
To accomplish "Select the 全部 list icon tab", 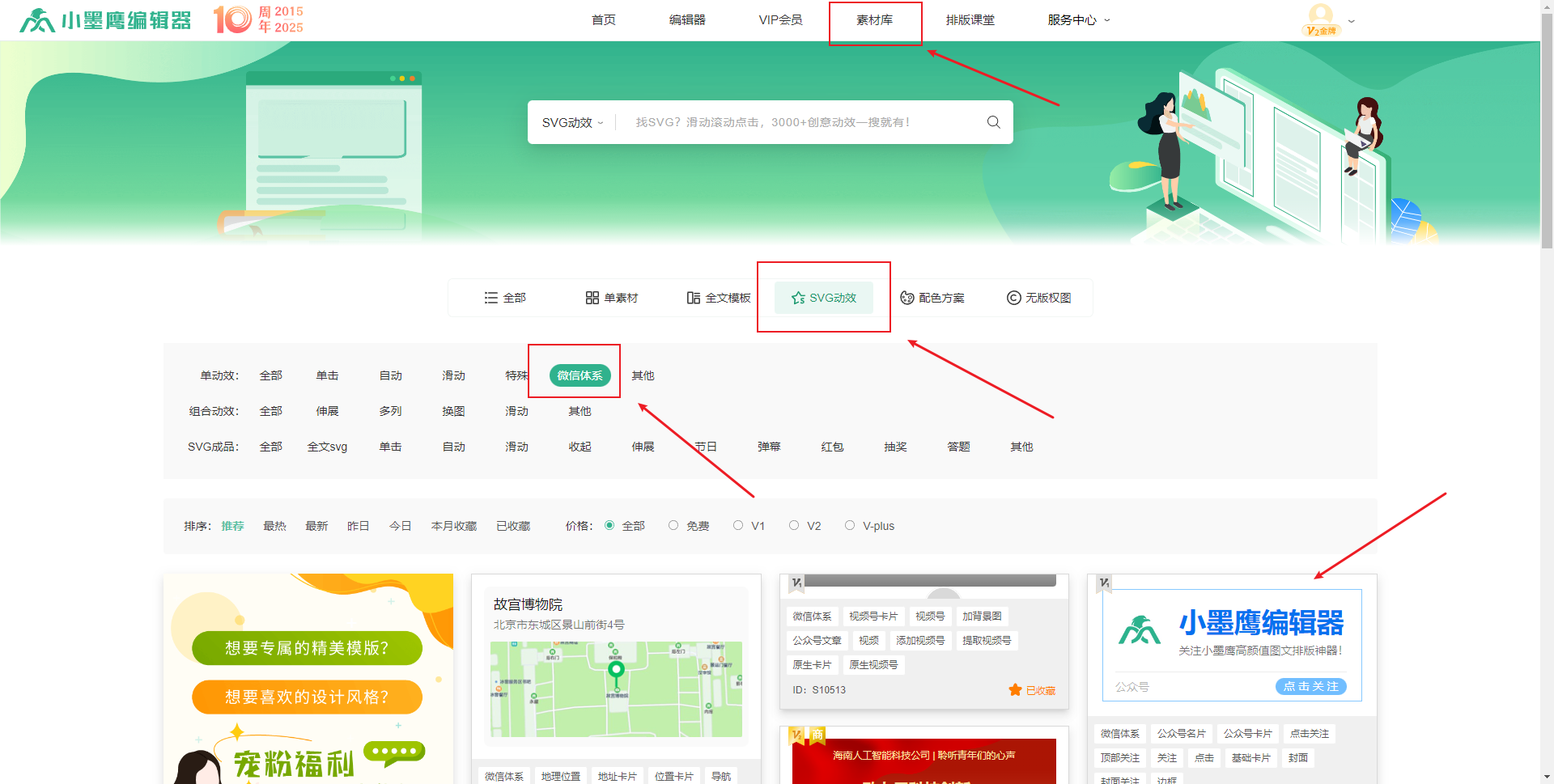I will tap(505, 298).
